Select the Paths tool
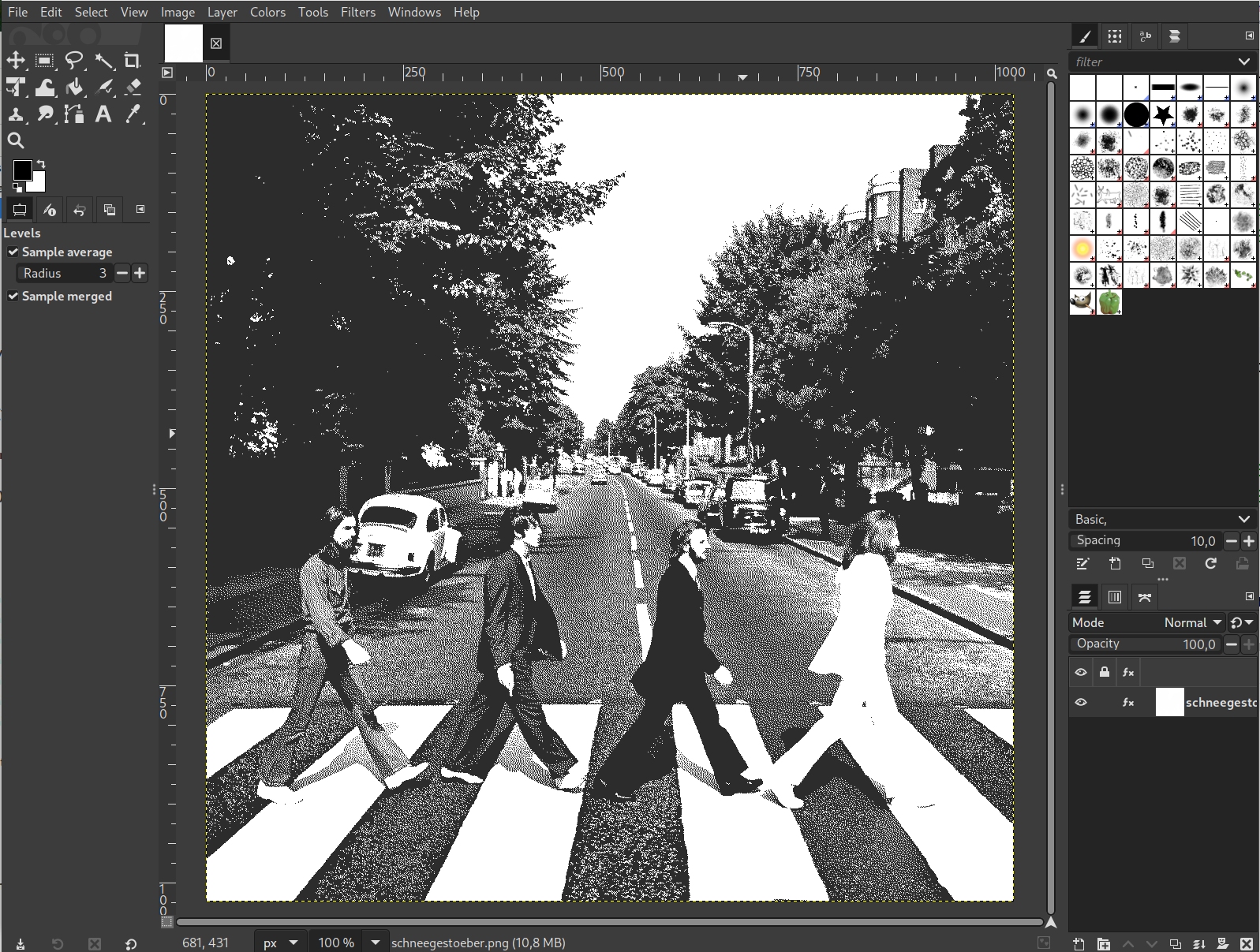1260x952 pixels. pyautogui.click(x=74, y=114)
